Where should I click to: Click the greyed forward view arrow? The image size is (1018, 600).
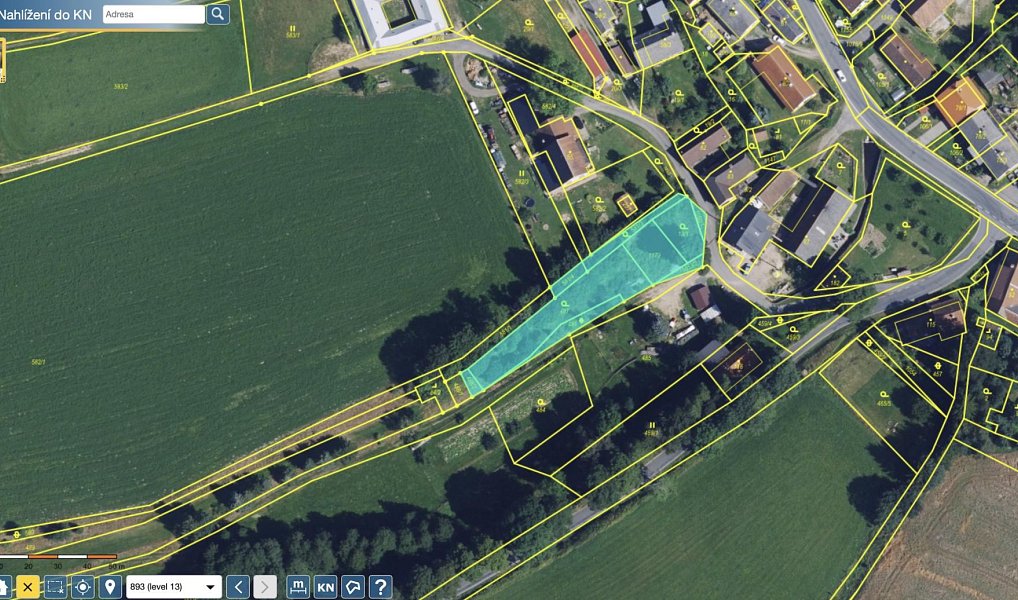pyautogui.click(x=265, y=587)
